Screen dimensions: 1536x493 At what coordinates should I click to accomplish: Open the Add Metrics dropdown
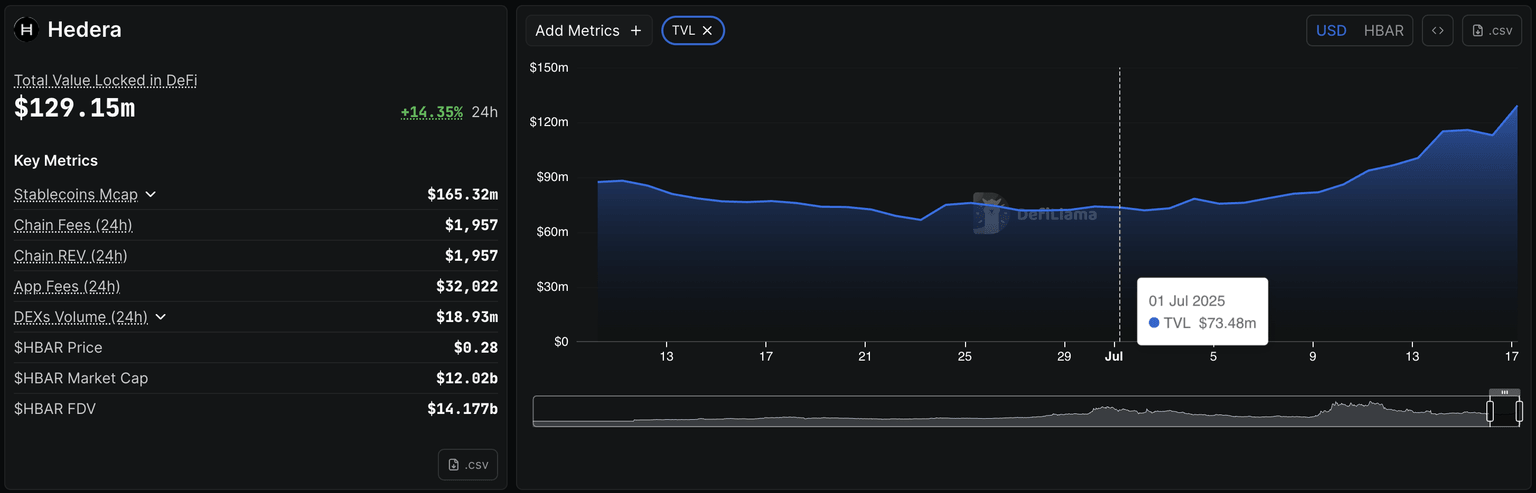[588, 30]
